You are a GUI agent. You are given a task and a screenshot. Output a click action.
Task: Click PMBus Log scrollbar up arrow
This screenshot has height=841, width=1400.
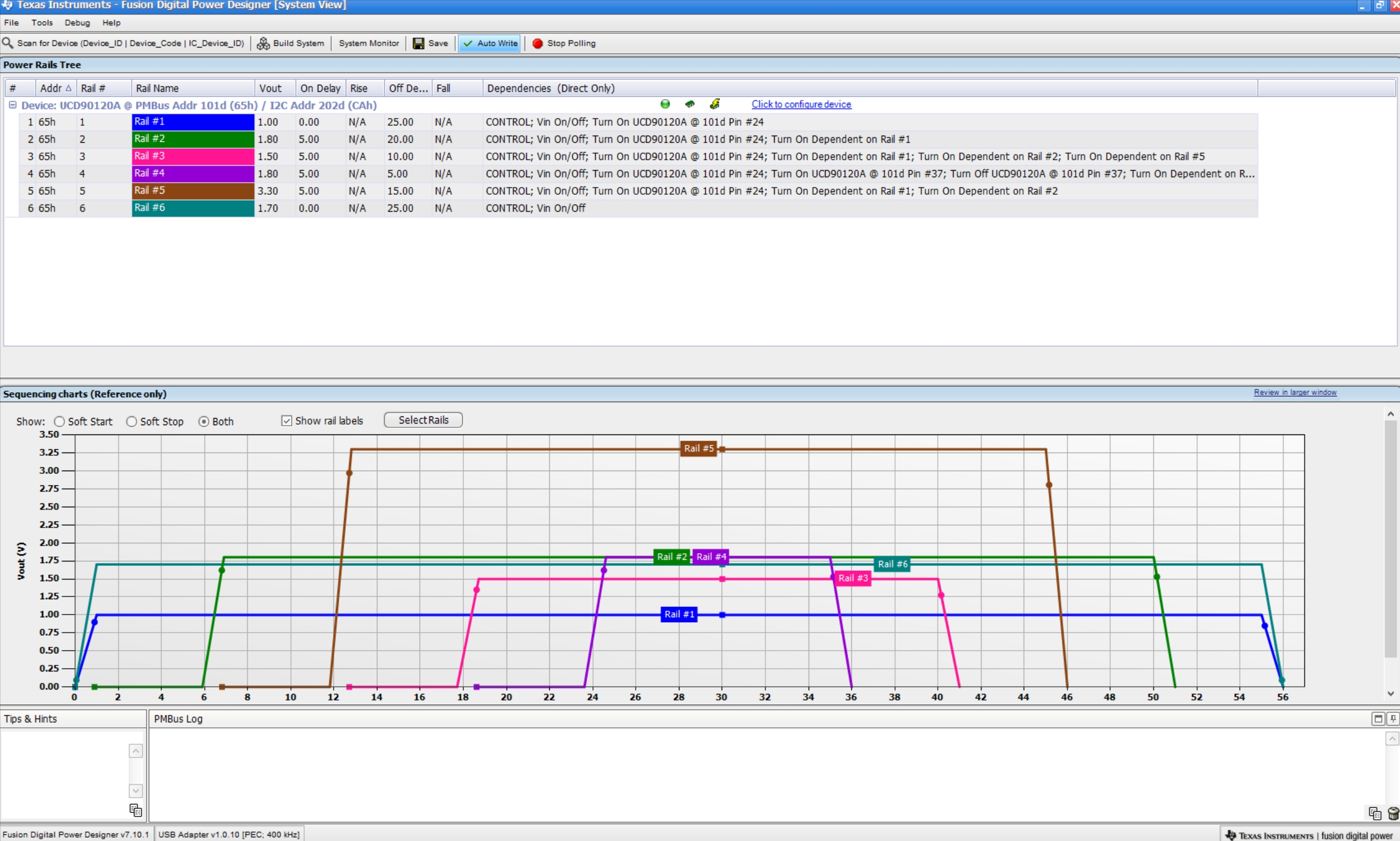point(1392,739)
